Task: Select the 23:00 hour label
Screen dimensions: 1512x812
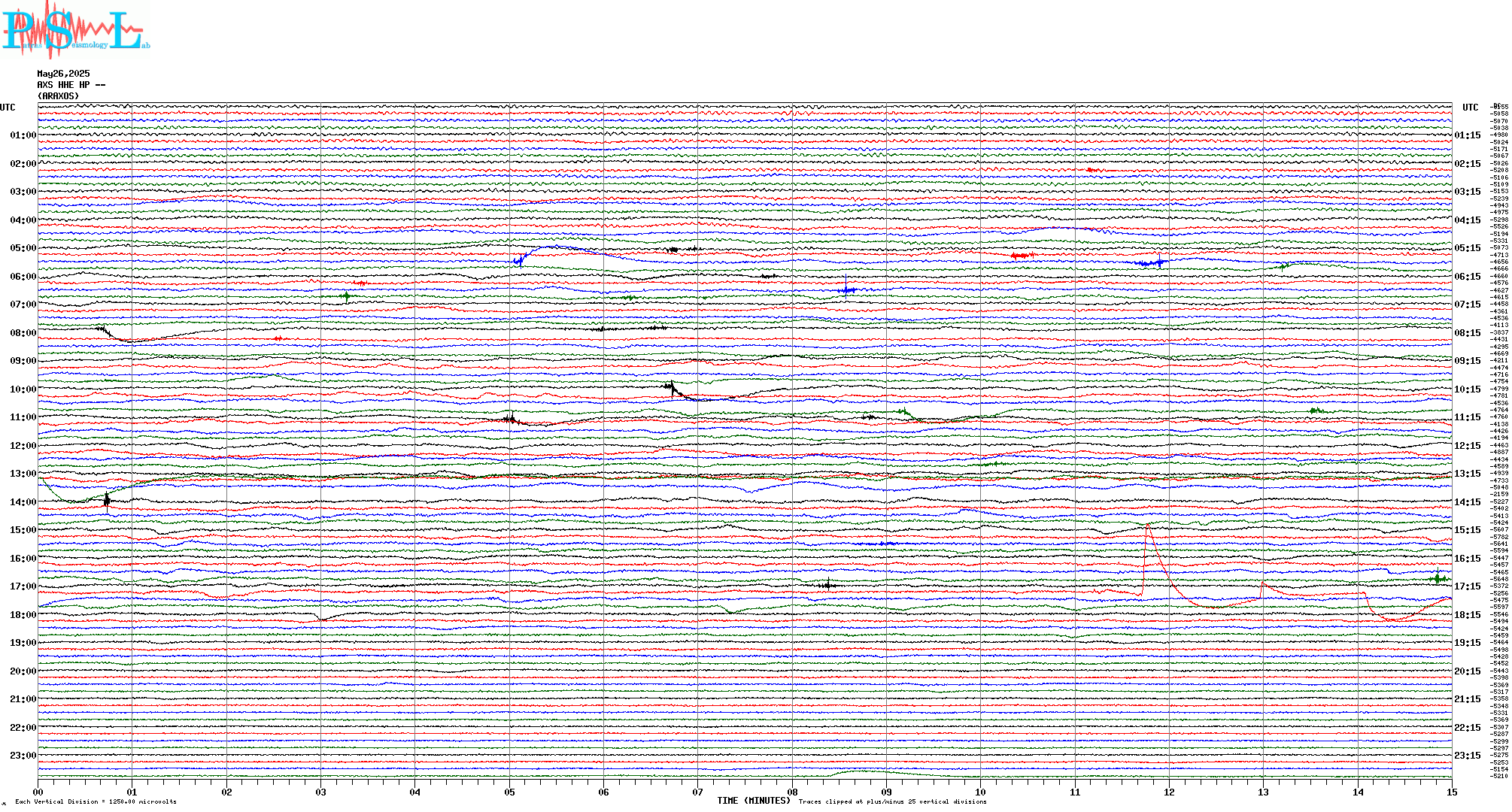Action: click(23, 756)
